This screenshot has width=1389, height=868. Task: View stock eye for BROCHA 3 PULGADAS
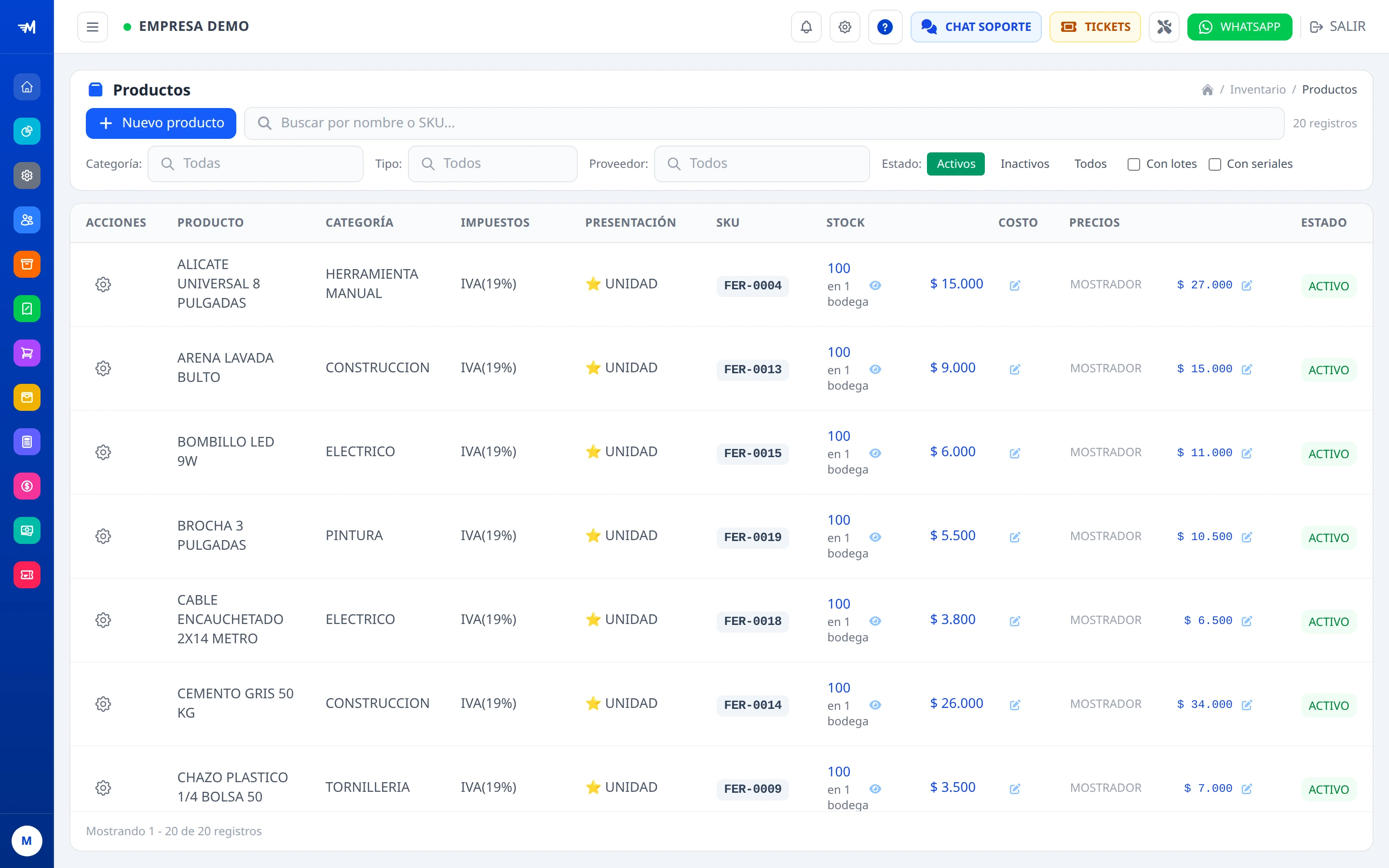pyautogui.click(x=875, y=537)
